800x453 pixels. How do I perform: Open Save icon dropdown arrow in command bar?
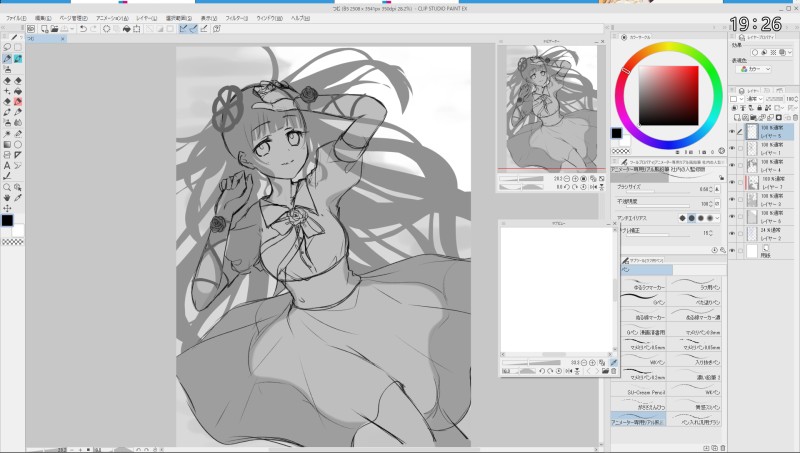coord(72,29)
